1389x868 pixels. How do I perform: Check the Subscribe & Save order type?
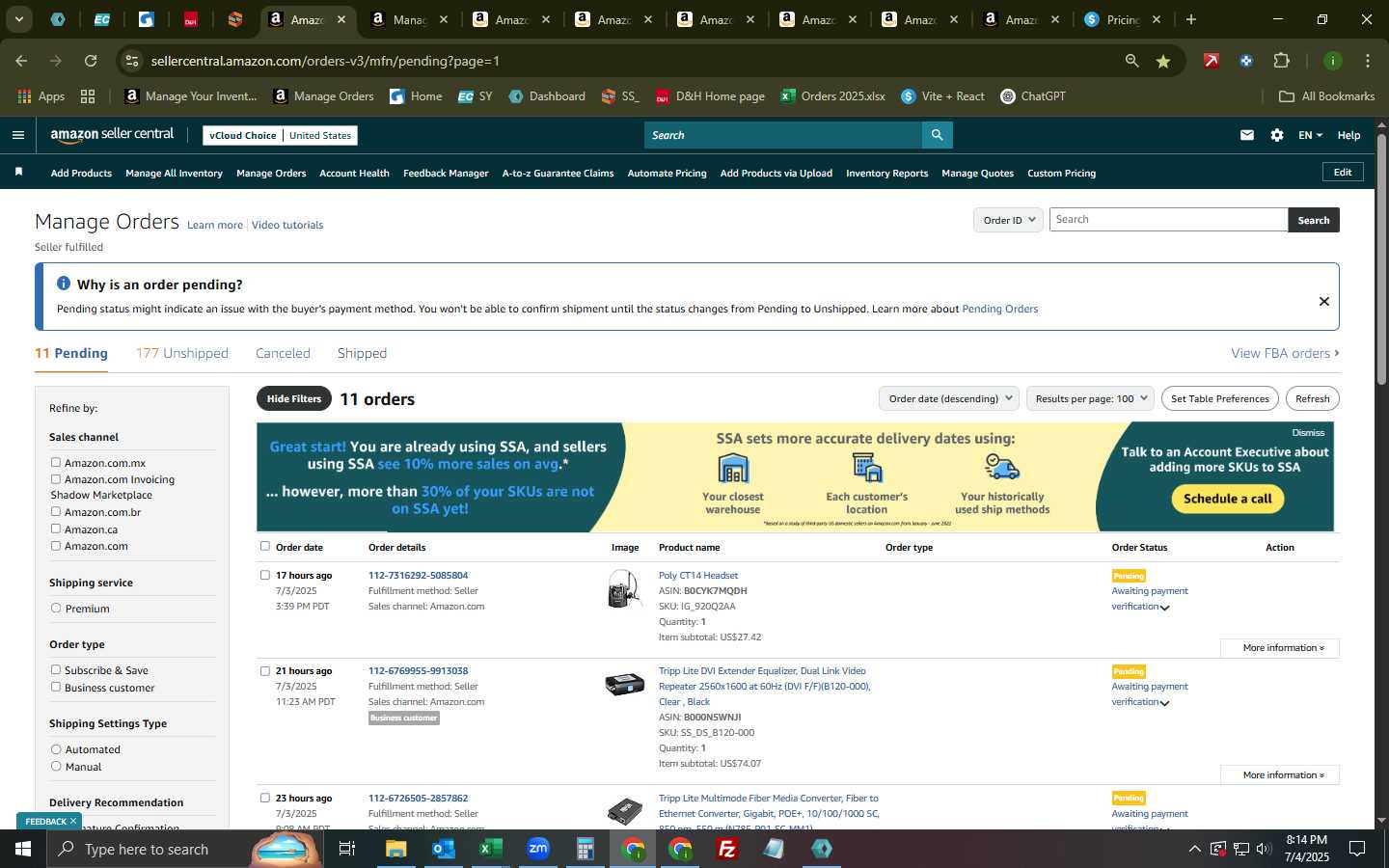click(x=56, y=669)
